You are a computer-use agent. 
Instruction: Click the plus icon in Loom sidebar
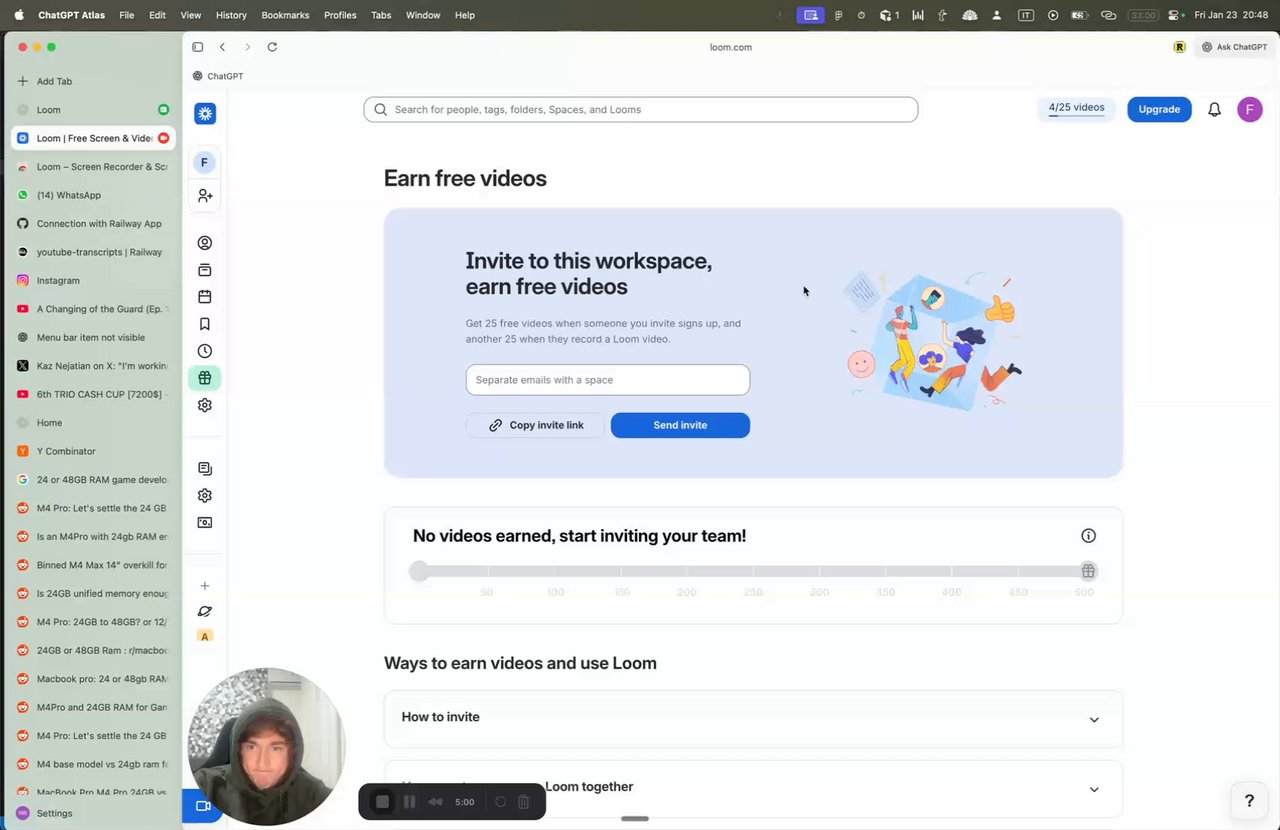205,586
